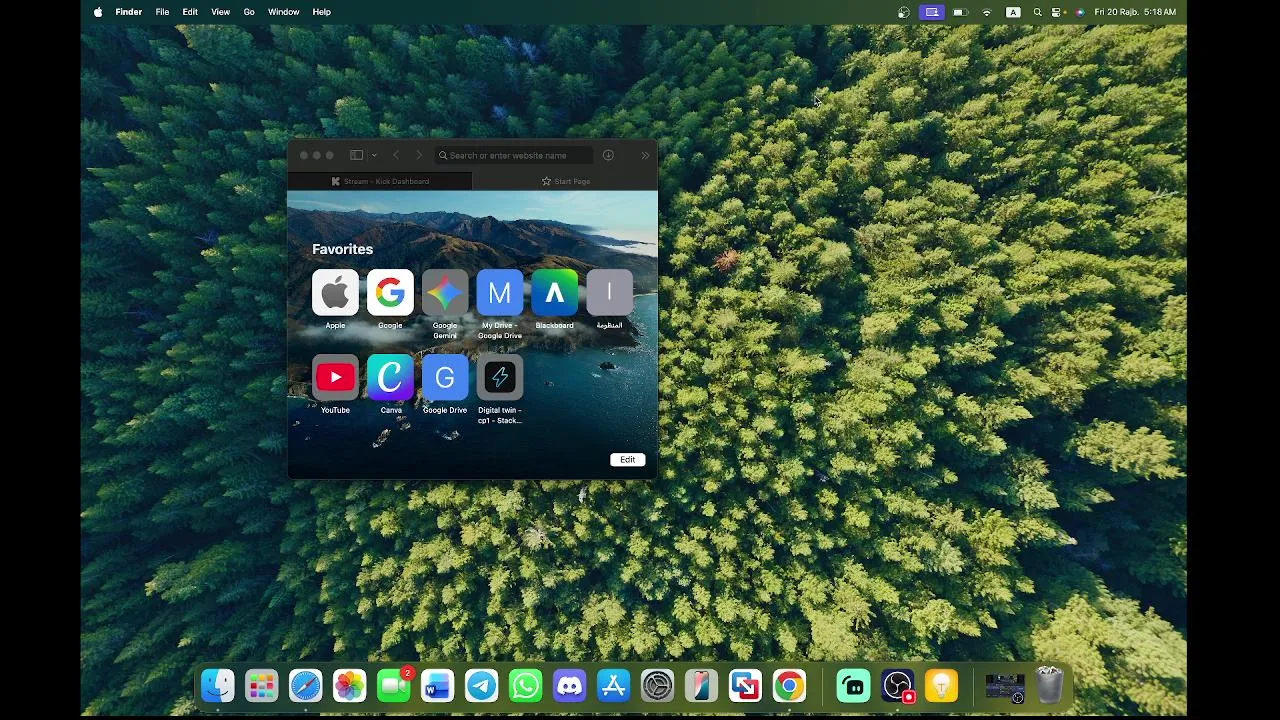Open the green streaming app in Dock
Screen dimensions: 1280x720
point(854,686)
